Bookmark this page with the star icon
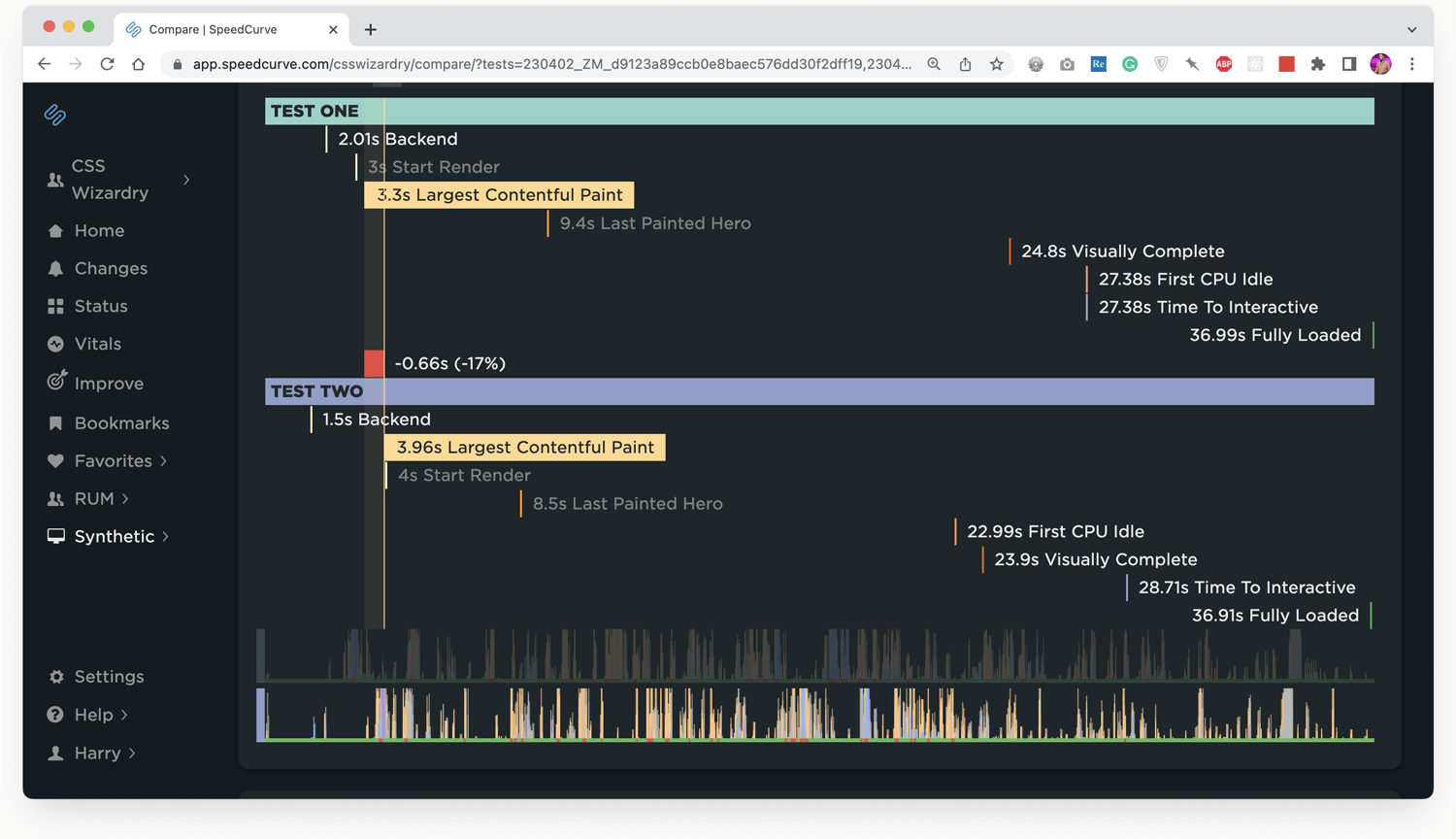The width and height of the screenshot is (1456, 839). [x=997, y=63]
